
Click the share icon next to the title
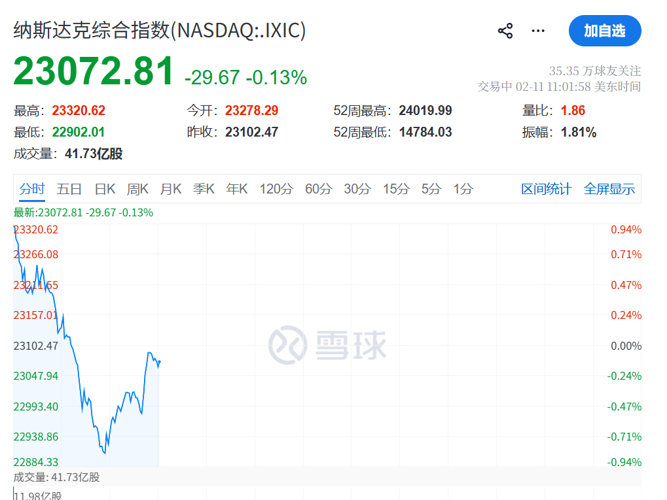(x=505, y=31)
